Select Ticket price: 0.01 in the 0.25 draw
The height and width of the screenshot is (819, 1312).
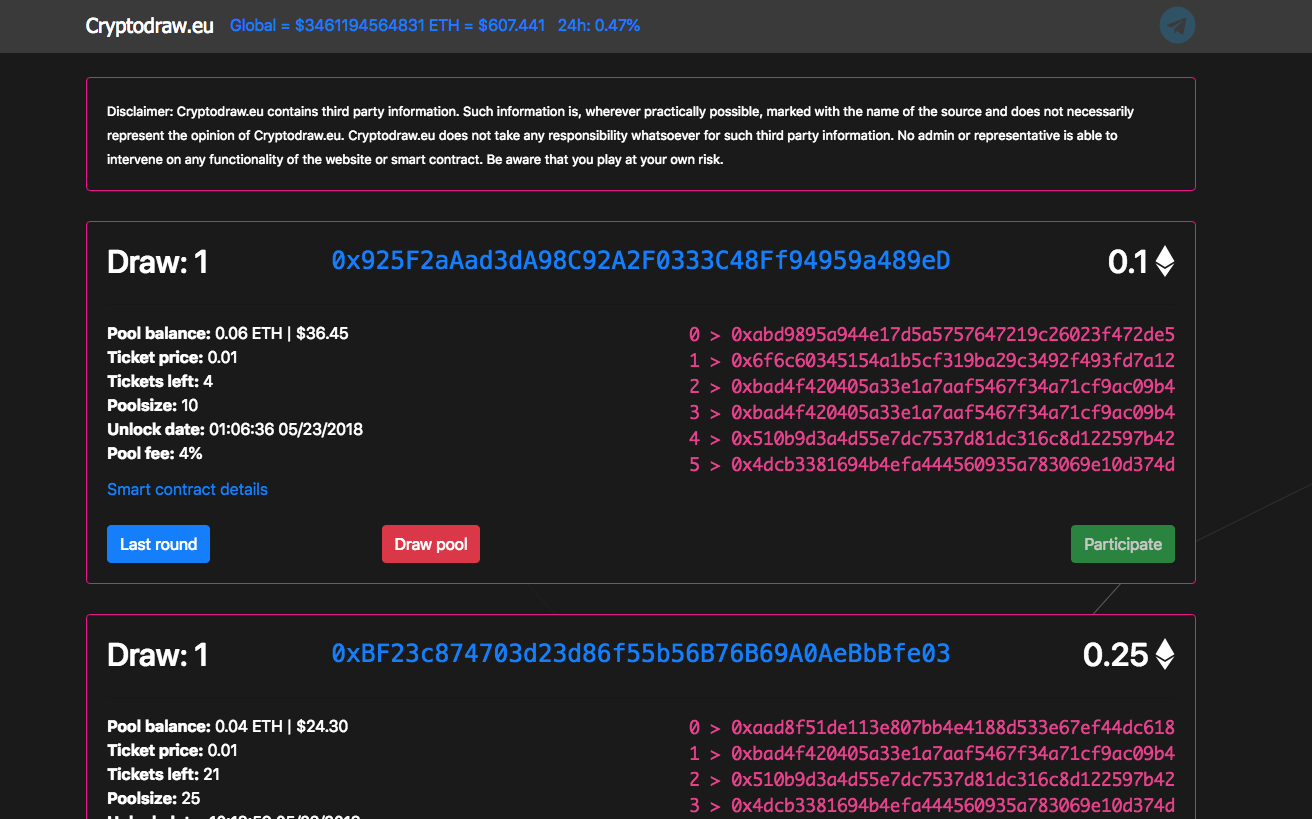172,750
